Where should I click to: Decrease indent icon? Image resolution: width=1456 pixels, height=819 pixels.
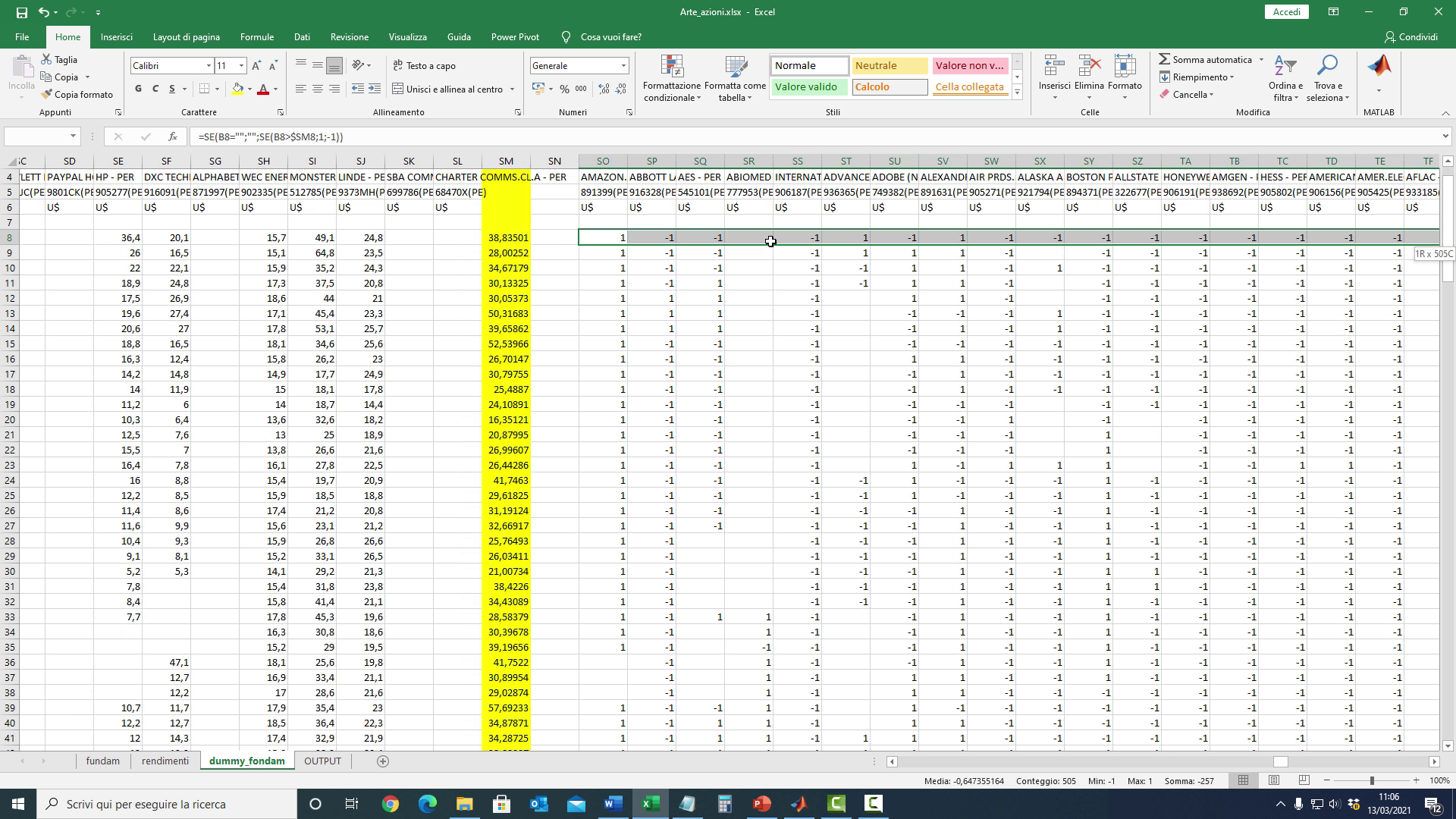tap(358, 89)
